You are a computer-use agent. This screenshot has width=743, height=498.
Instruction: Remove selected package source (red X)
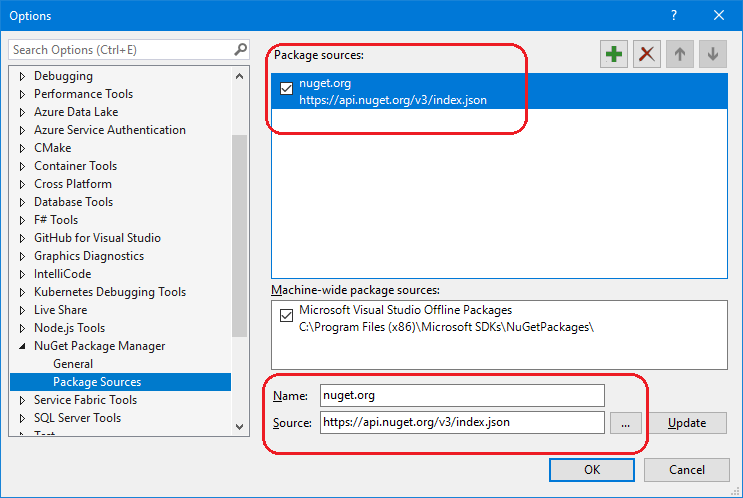click(x=647, y=54)
